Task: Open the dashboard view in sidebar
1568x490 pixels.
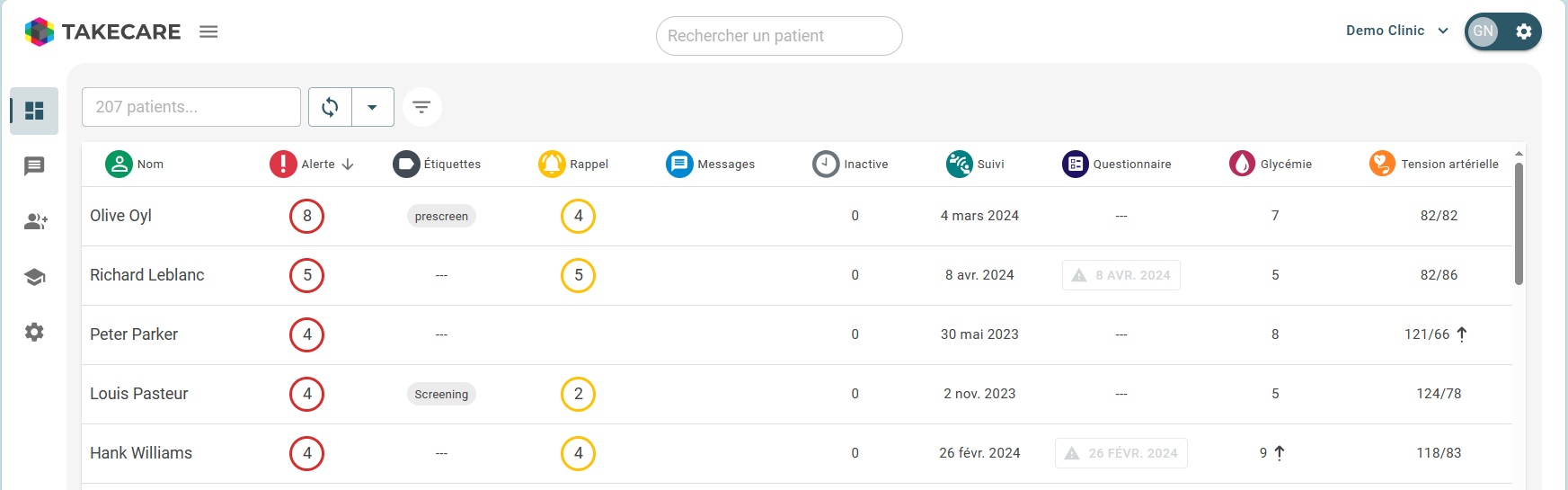Action: coord(34,111)
